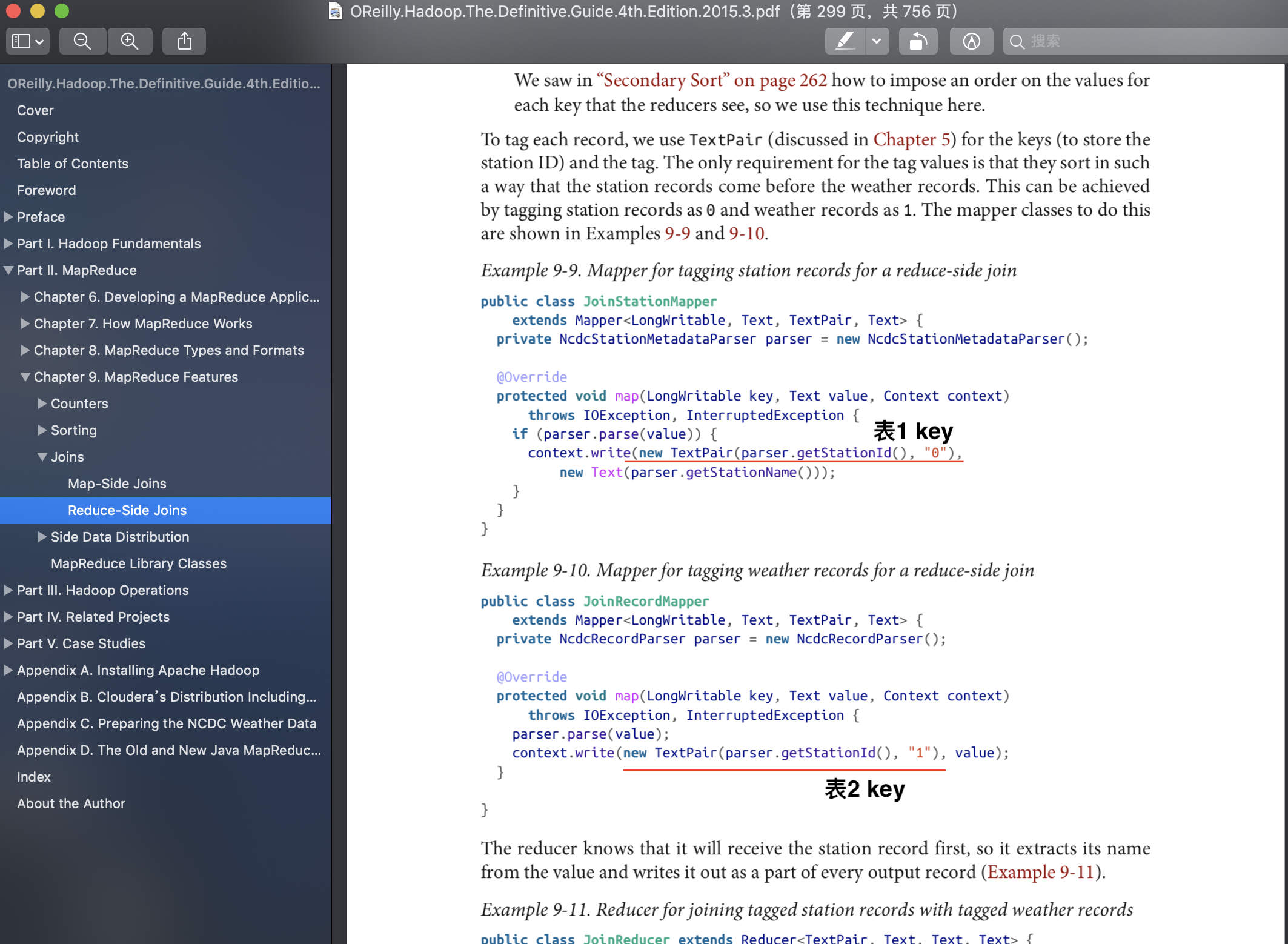This screenshot has height=944, width=1288.
Task: Collapse the Joins section triangle
Action: tap(42, 457)
